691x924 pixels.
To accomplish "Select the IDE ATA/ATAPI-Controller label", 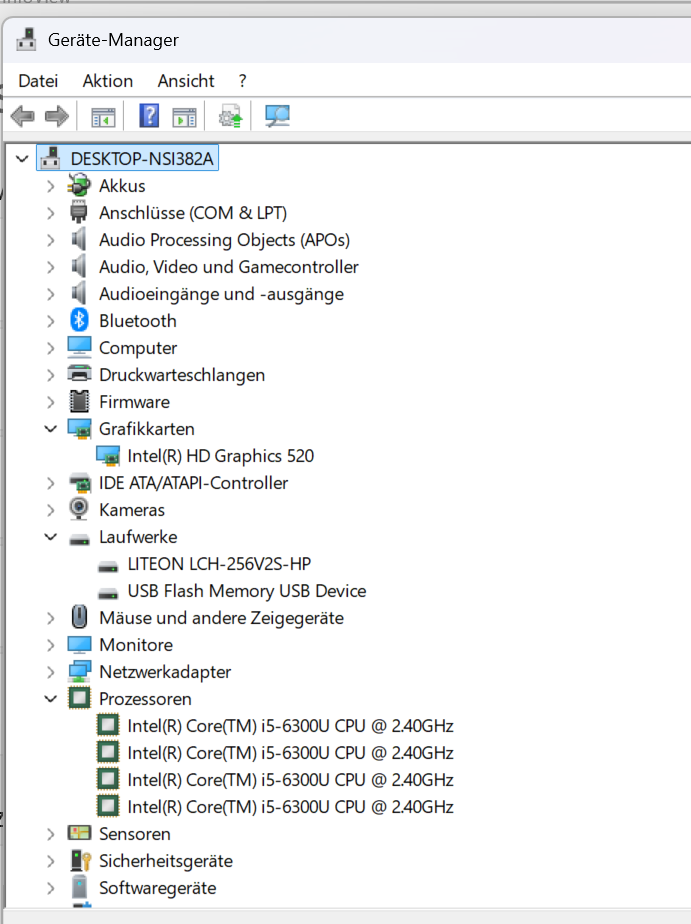I will point(194,483).
